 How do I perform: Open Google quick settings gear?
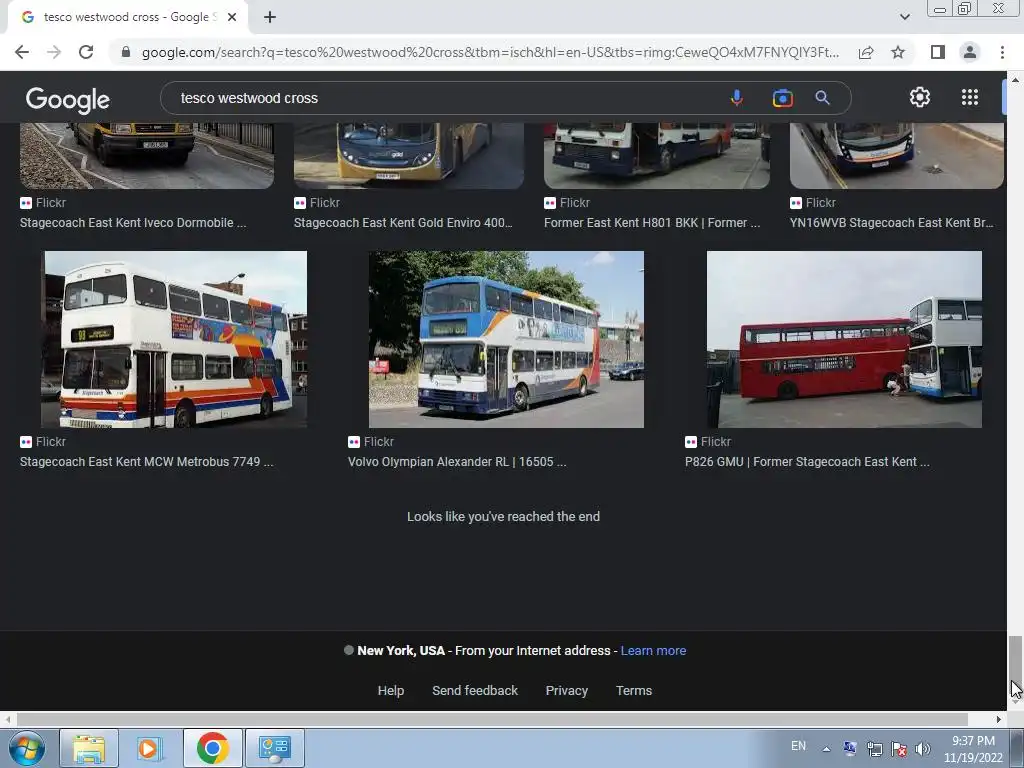click(920, 97)
